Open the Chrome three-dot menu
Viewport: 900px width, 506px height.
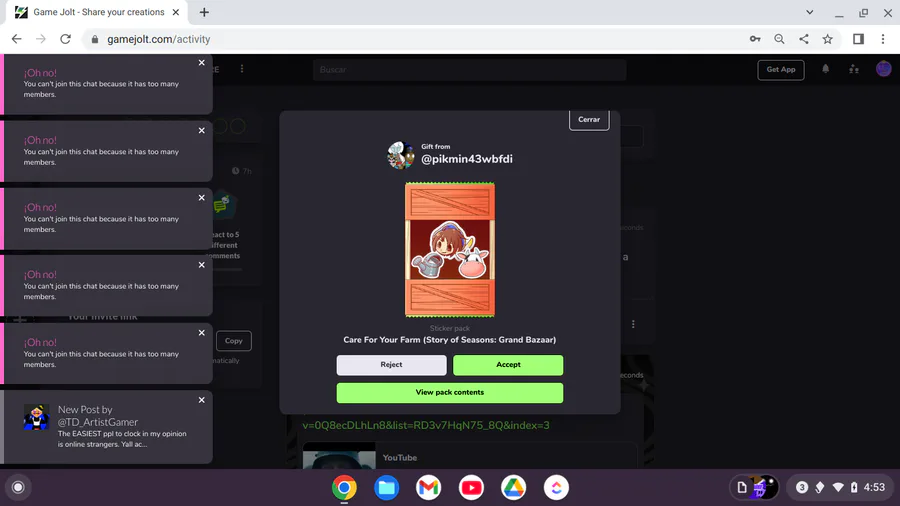tap(883, 39)
